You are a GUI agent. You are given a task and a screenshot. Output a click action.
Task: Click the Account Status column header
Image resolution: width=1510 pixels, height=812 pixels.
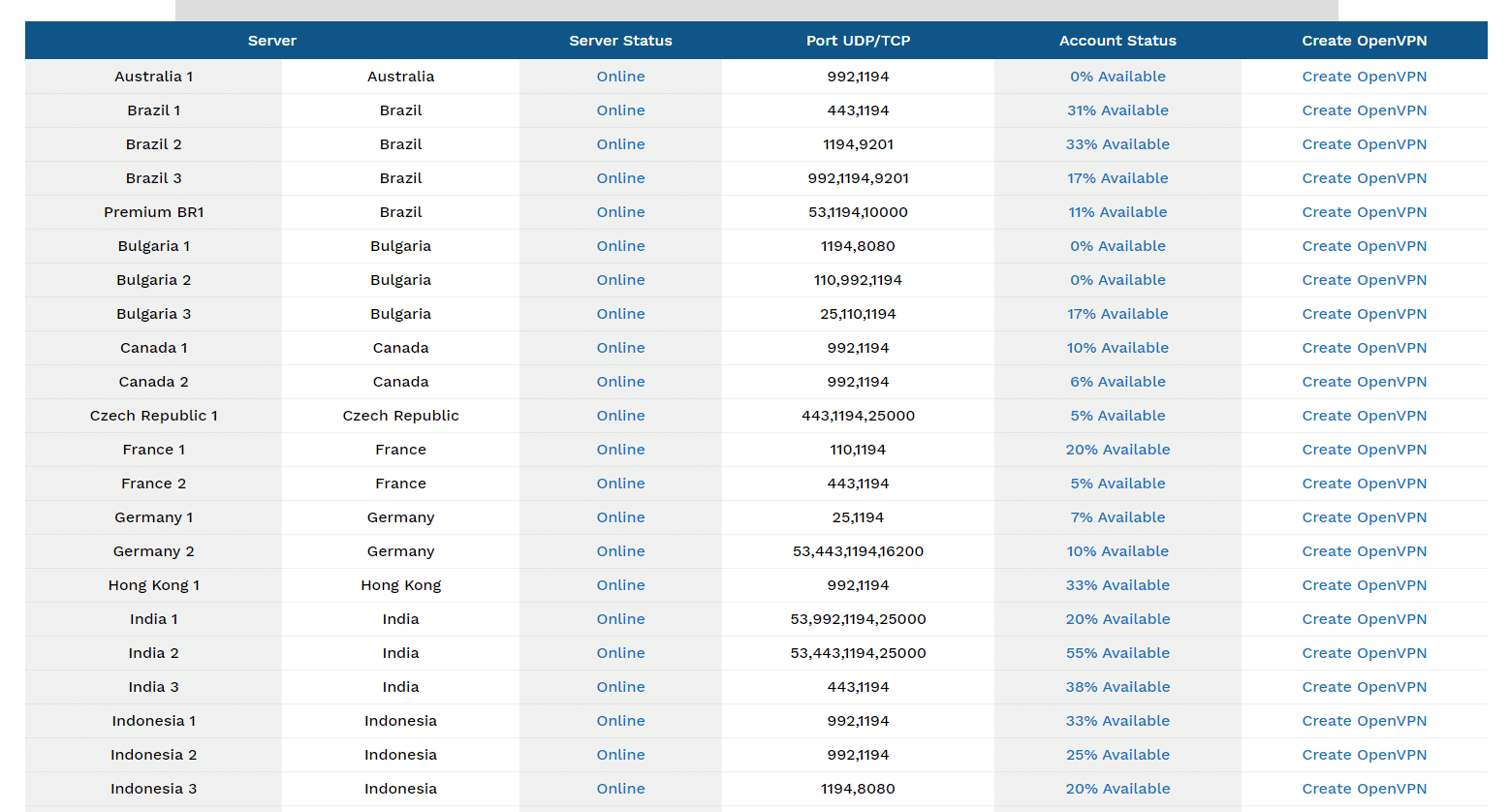coord(1117,41)
